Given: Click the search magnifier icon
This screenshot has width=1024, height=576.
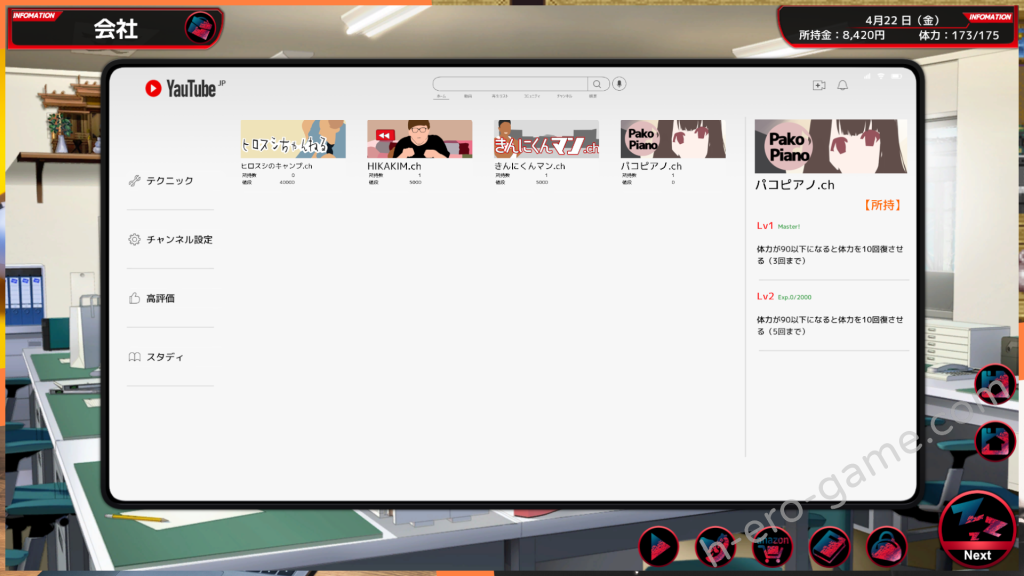Looking at the screenshot, I should point(598,85).
